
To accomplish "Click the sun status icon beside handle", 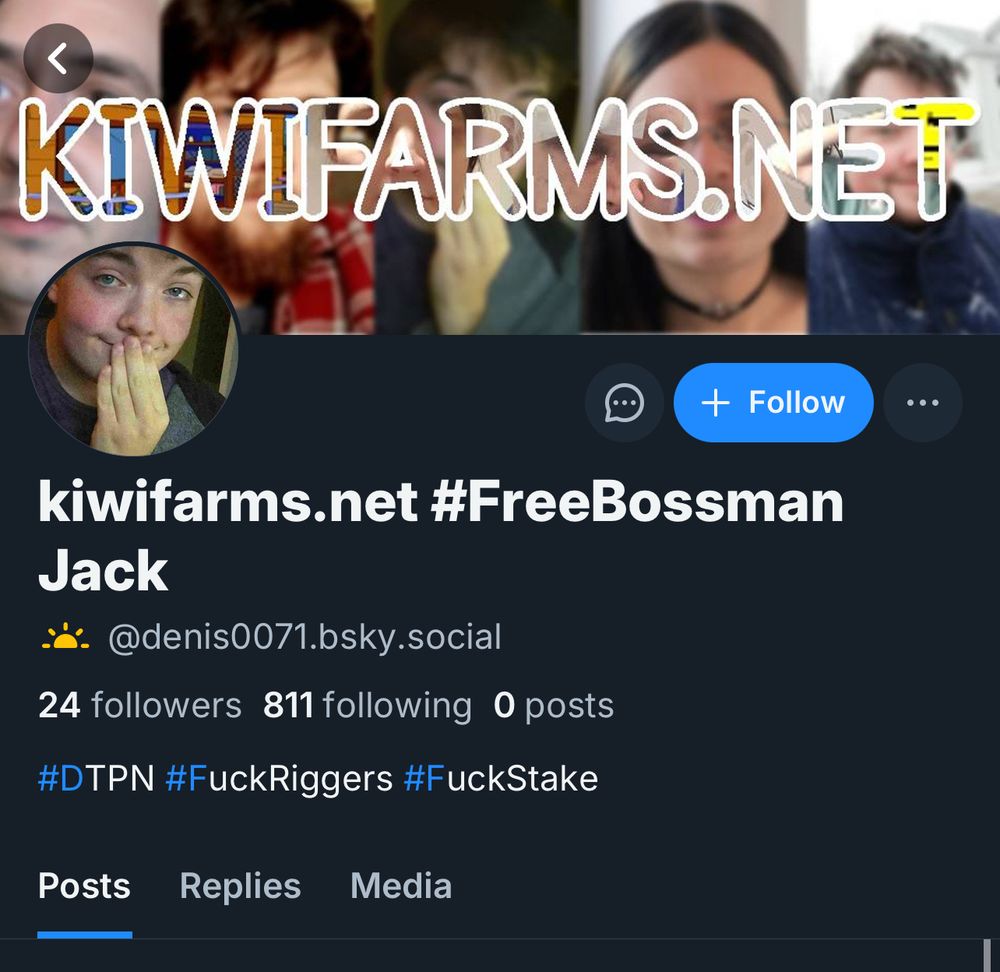I will (x=65, y=637).
